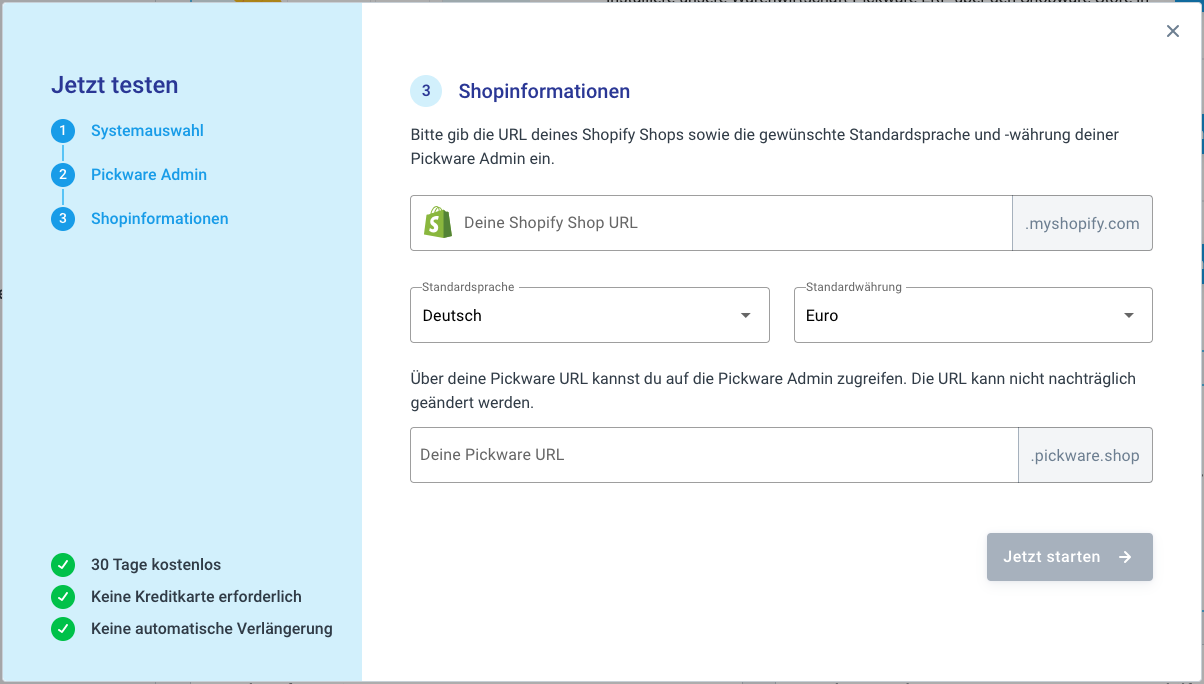Click the checkmark beside Keine automatische Verlängerung
1204x684 pixels.
click(x=63, y=629)
